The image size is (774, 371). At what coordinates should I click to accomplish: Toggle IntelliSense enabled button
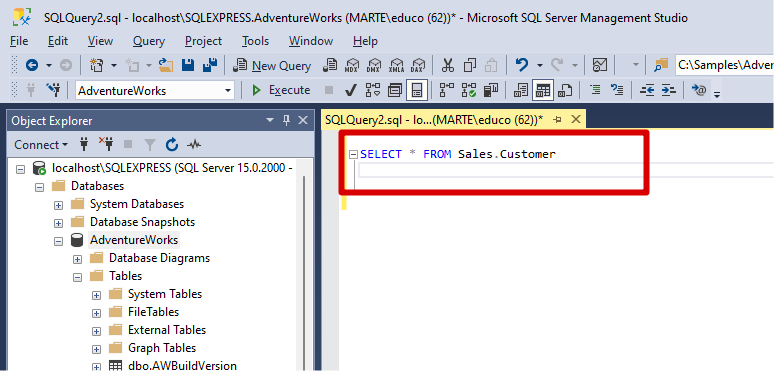click(x=417, y=90)
